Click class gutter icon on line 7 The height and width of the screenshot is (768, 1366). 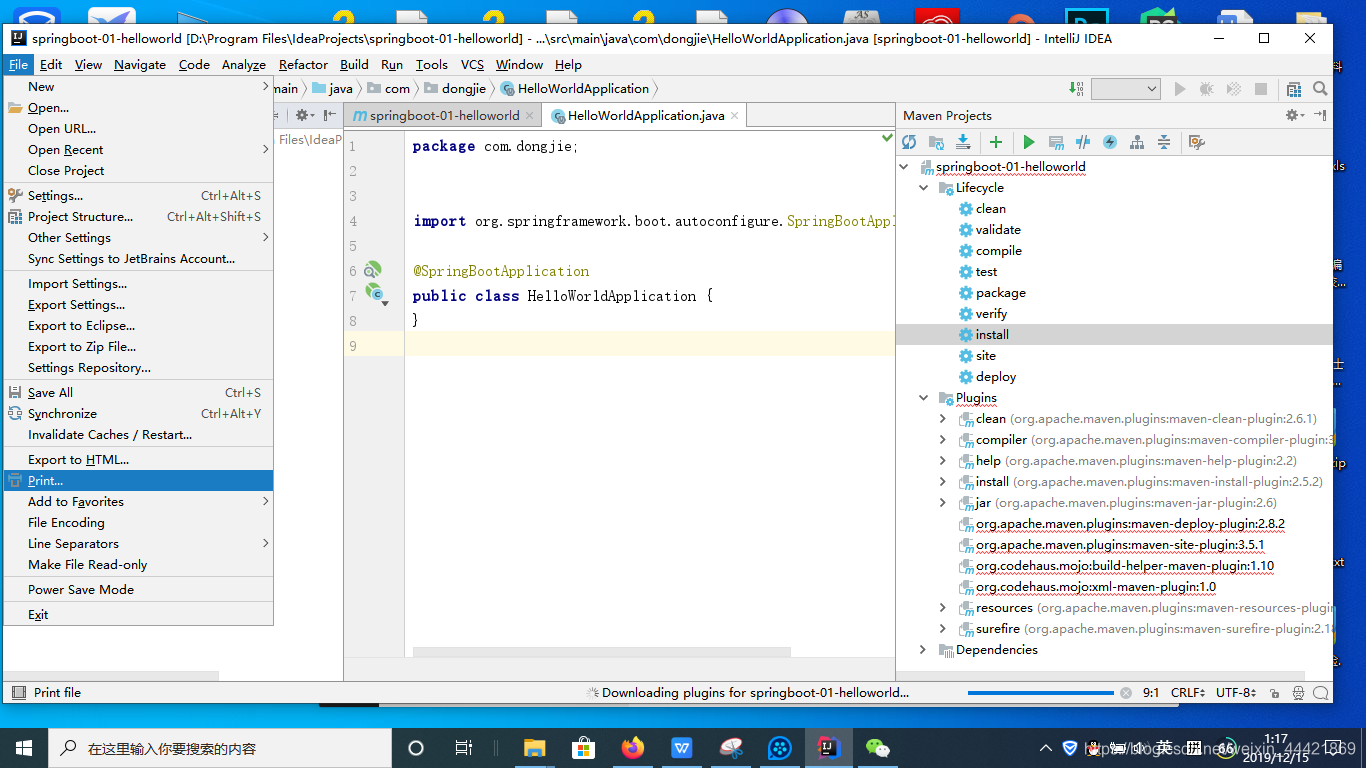[x=374, y=292]
